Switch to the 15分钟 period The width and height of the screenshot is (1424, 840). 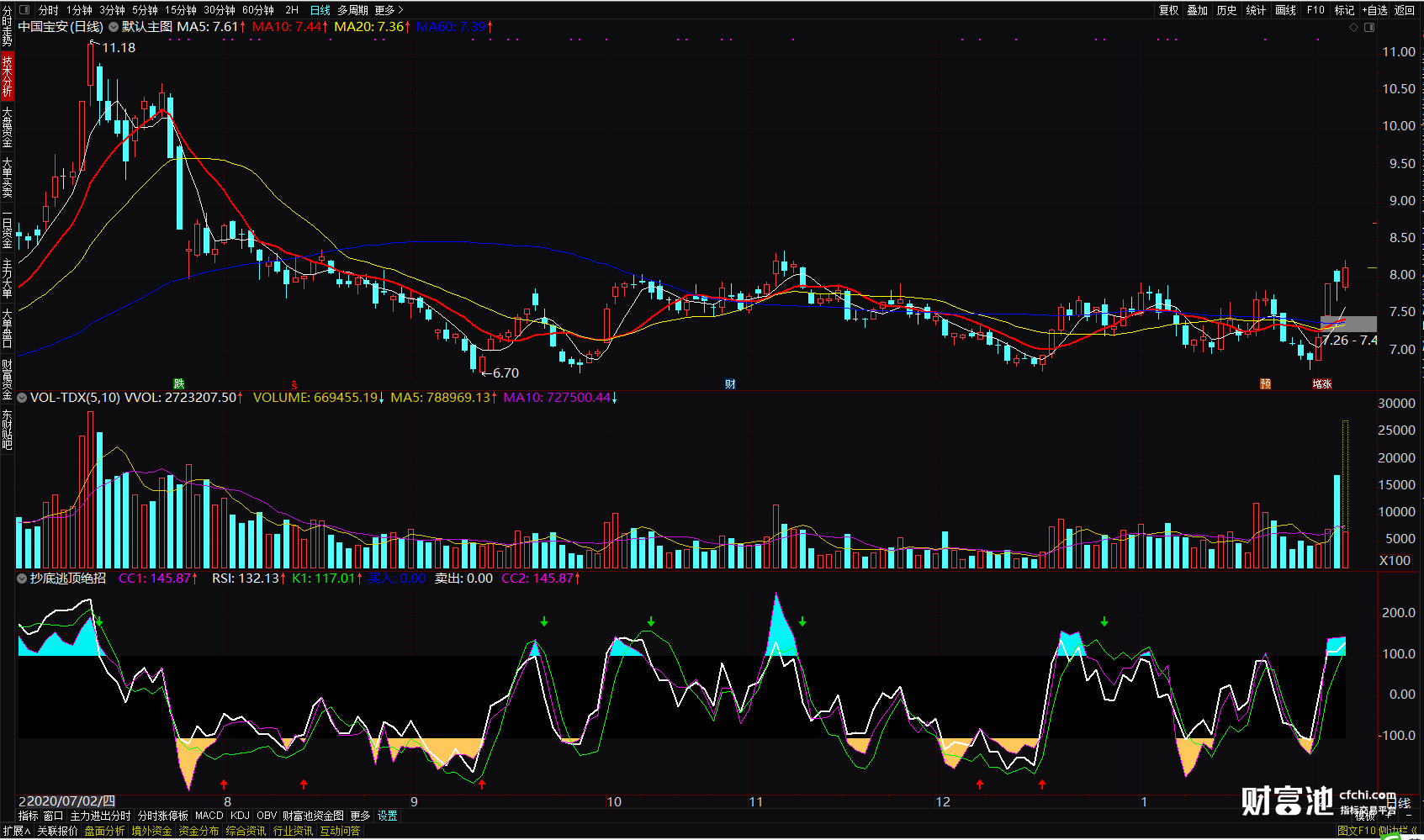tap(180, 10)
